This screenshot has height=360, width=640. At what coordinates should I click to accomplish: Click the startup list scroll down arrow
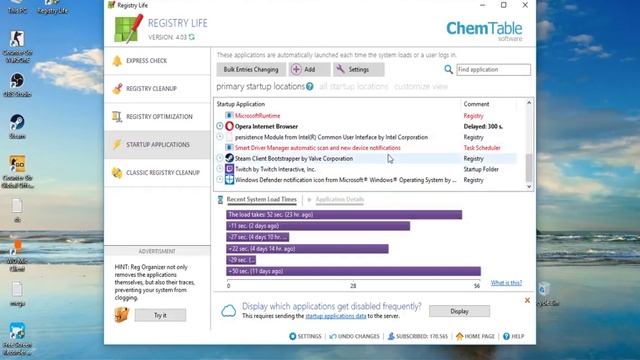(x=529, y=187)
